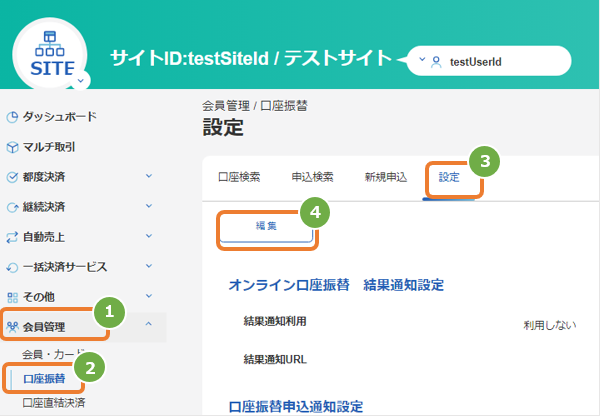Click the 継続決済 circular arrow icon

pyautogui.click(x=12, y=207)
